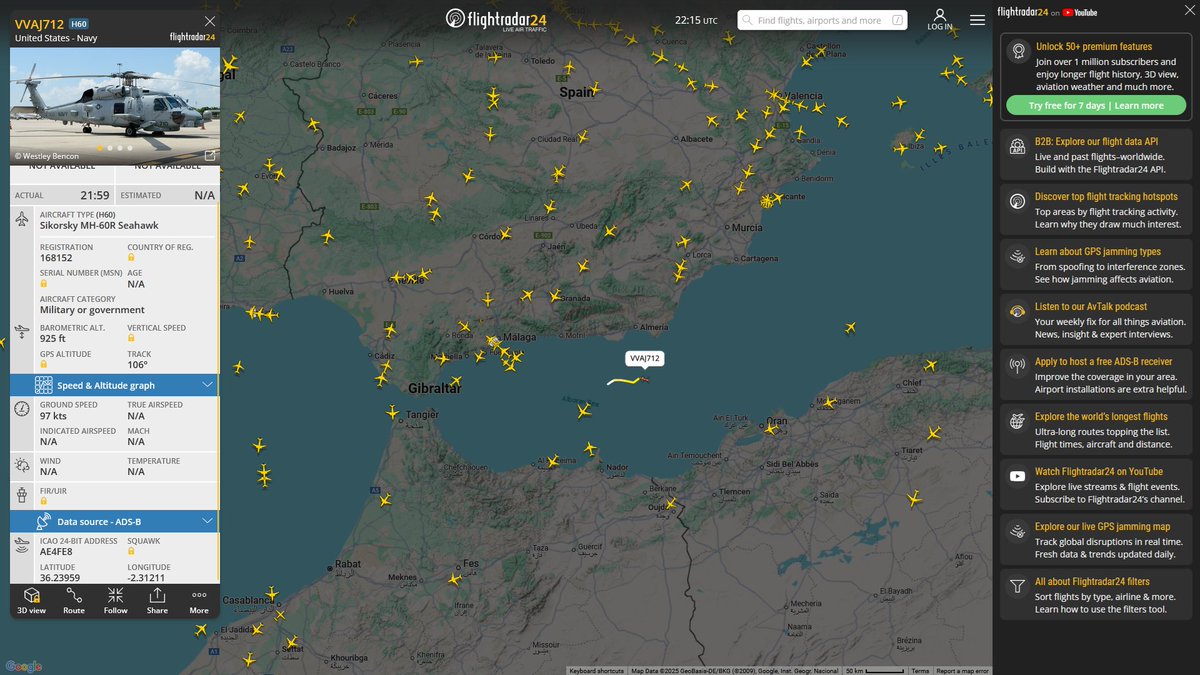The width and height of the screenshot is (1200, 675).
Task: Click the locked GPS Altitude padlock
Action: [x=44, y=365]
